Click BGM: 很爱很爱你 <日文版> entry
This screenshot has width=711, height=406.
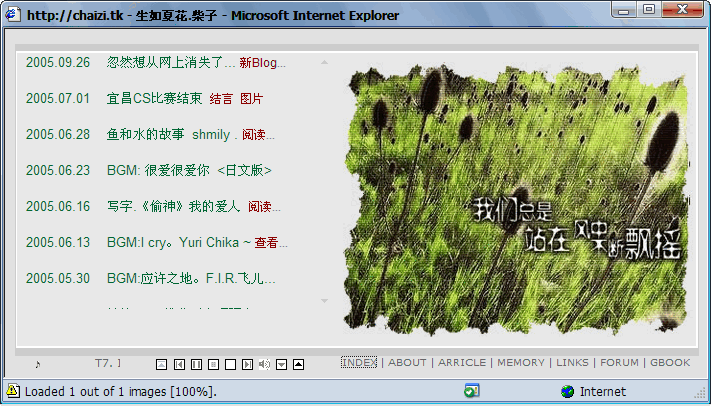[x=189, y=171]
